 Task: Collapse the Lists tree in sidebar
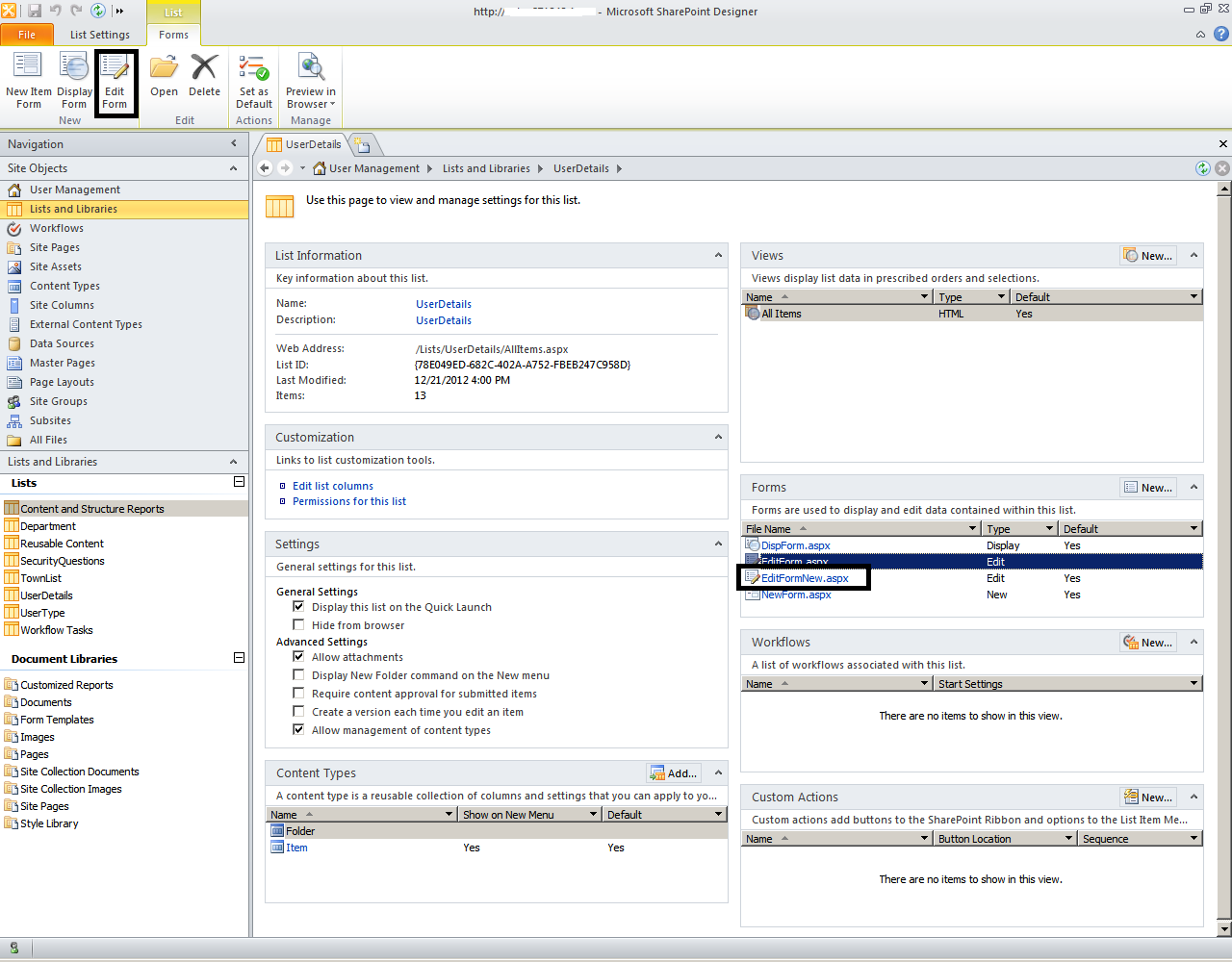238,482
